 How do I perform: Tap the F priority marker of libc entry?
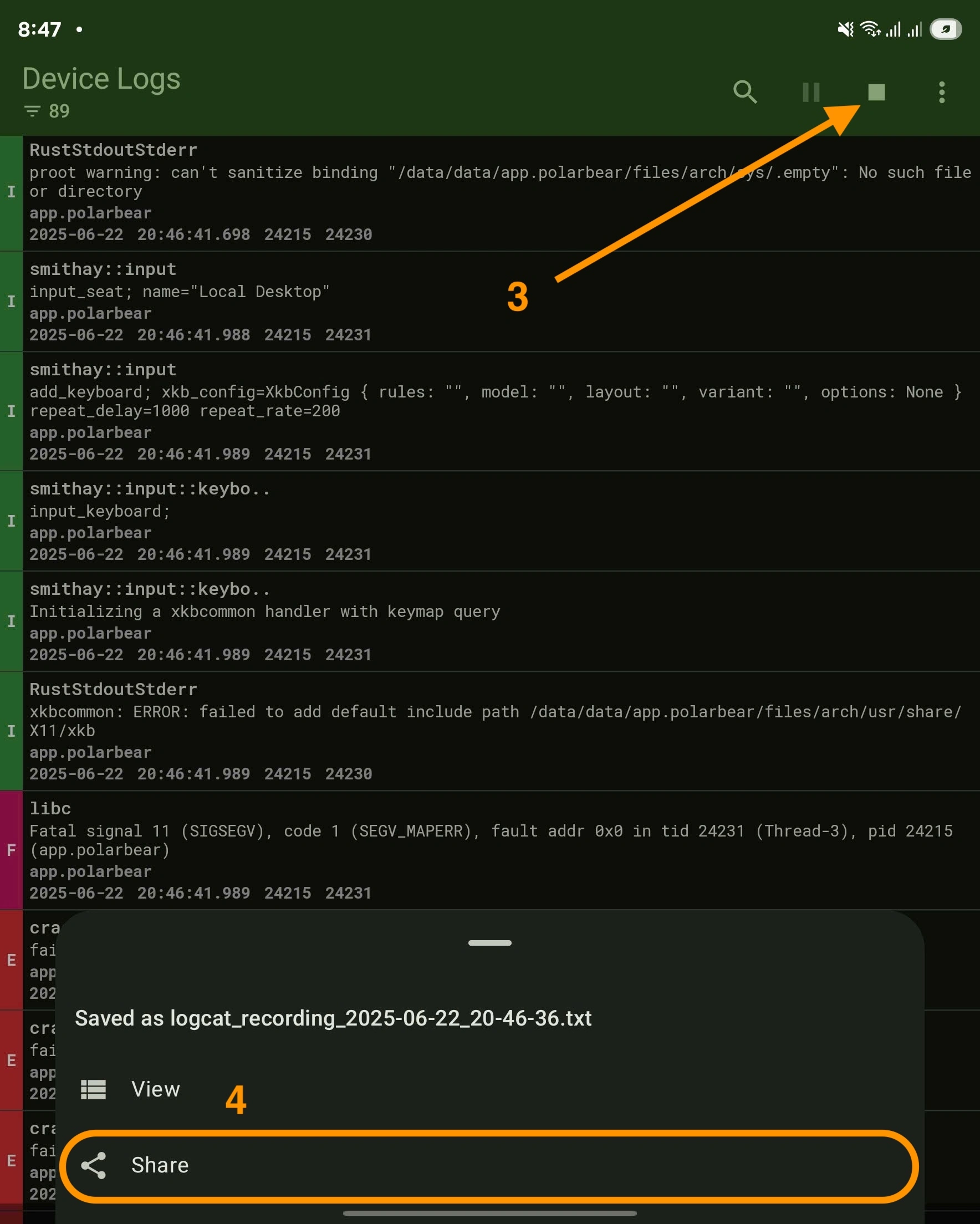click(11, 850)
